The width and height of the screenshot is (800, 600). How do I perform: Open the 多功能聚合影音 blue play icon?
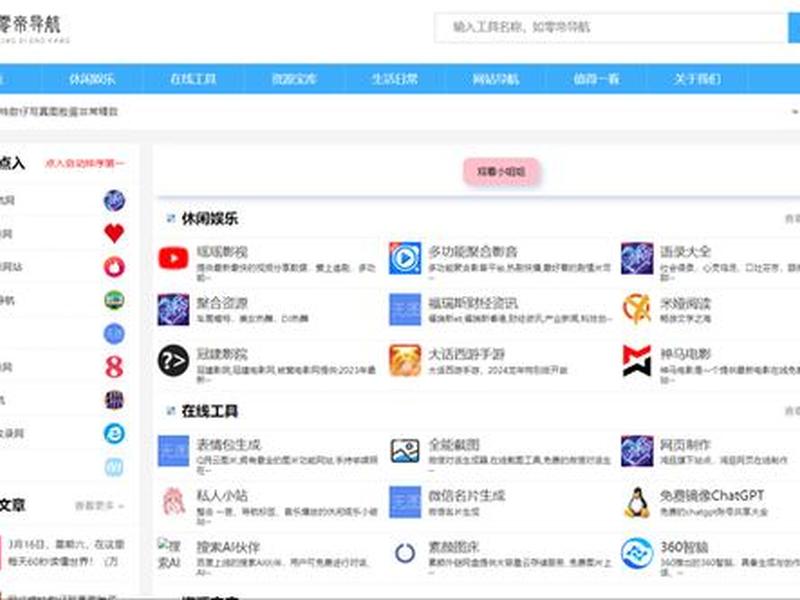click(x=405, y=258)
